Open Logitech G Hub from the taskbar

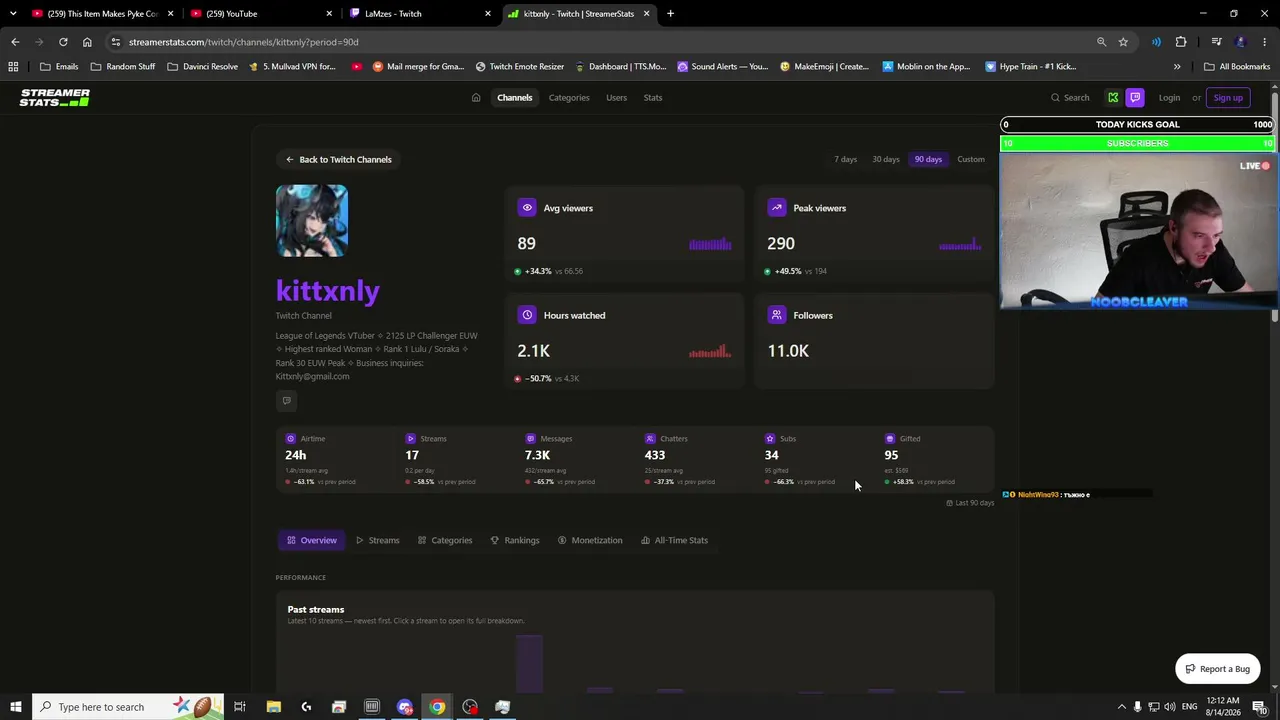[306, 707]
